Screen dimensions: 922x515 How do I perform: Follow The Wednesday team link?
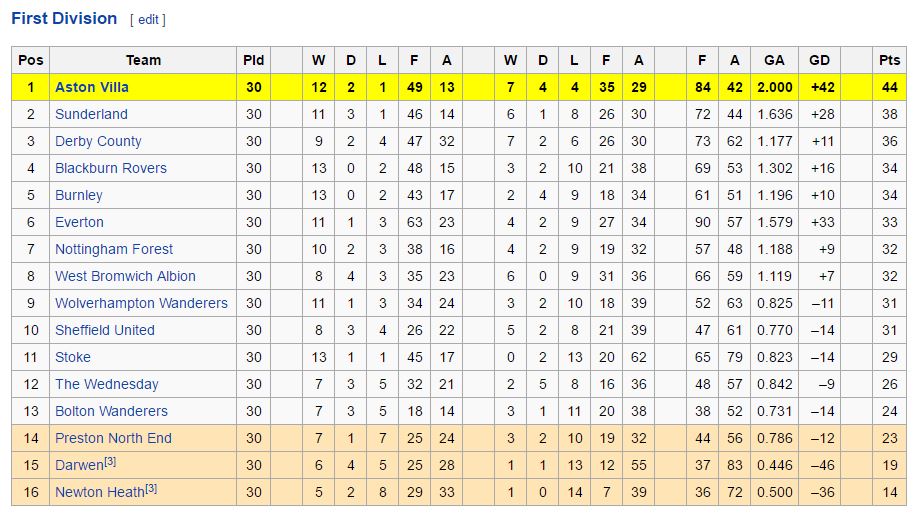pos(107,384)
